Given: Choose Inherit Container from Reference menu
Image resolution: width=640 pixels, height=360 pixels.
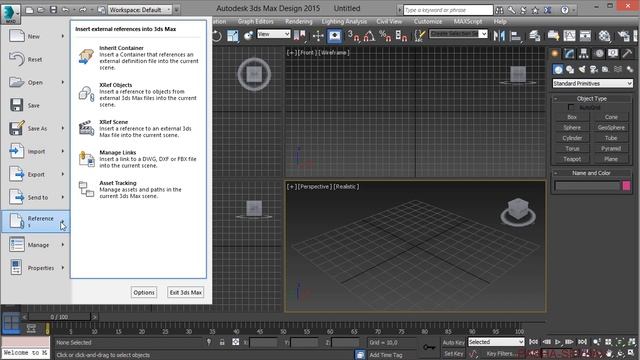Looking at the screenshot, I should click(138, 57).
